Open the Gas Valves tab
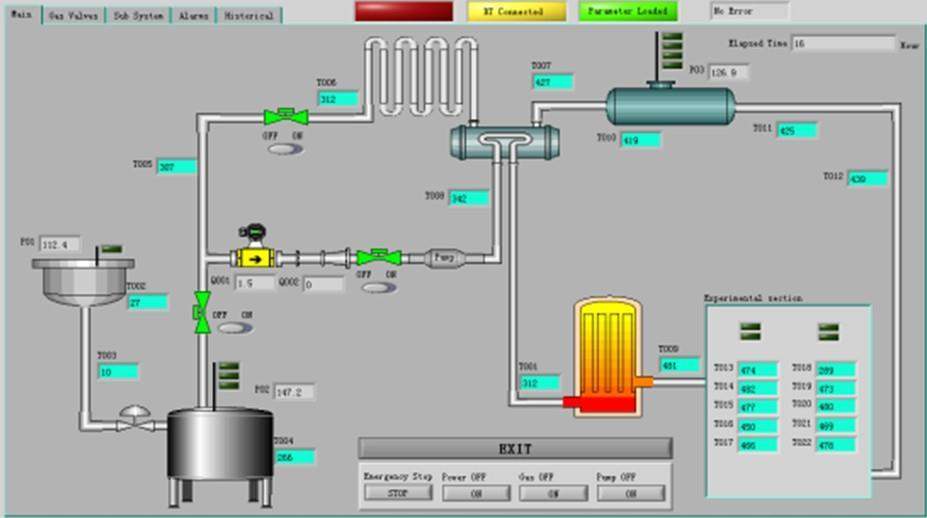This screenshot has height=518, width=927. (73, 15)
